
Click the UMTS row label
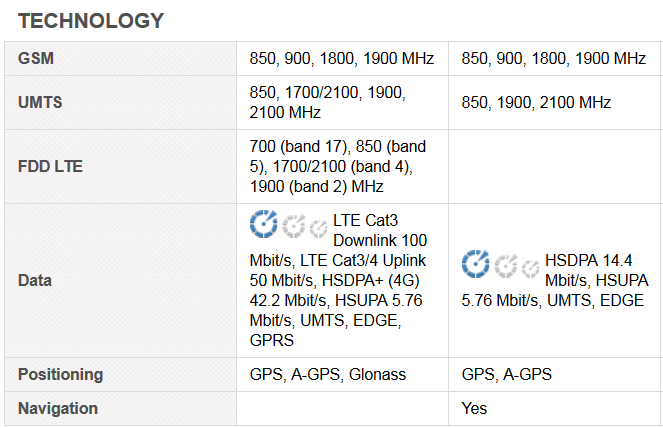click(40, 102)
